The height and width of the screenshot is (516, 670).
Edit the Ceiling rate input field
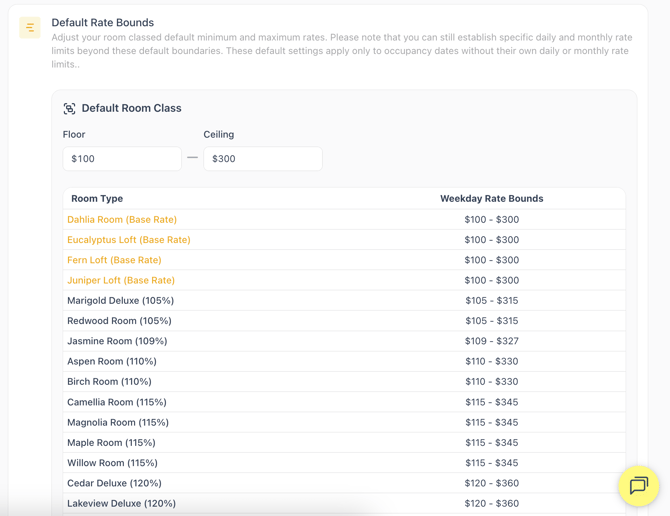262,159
